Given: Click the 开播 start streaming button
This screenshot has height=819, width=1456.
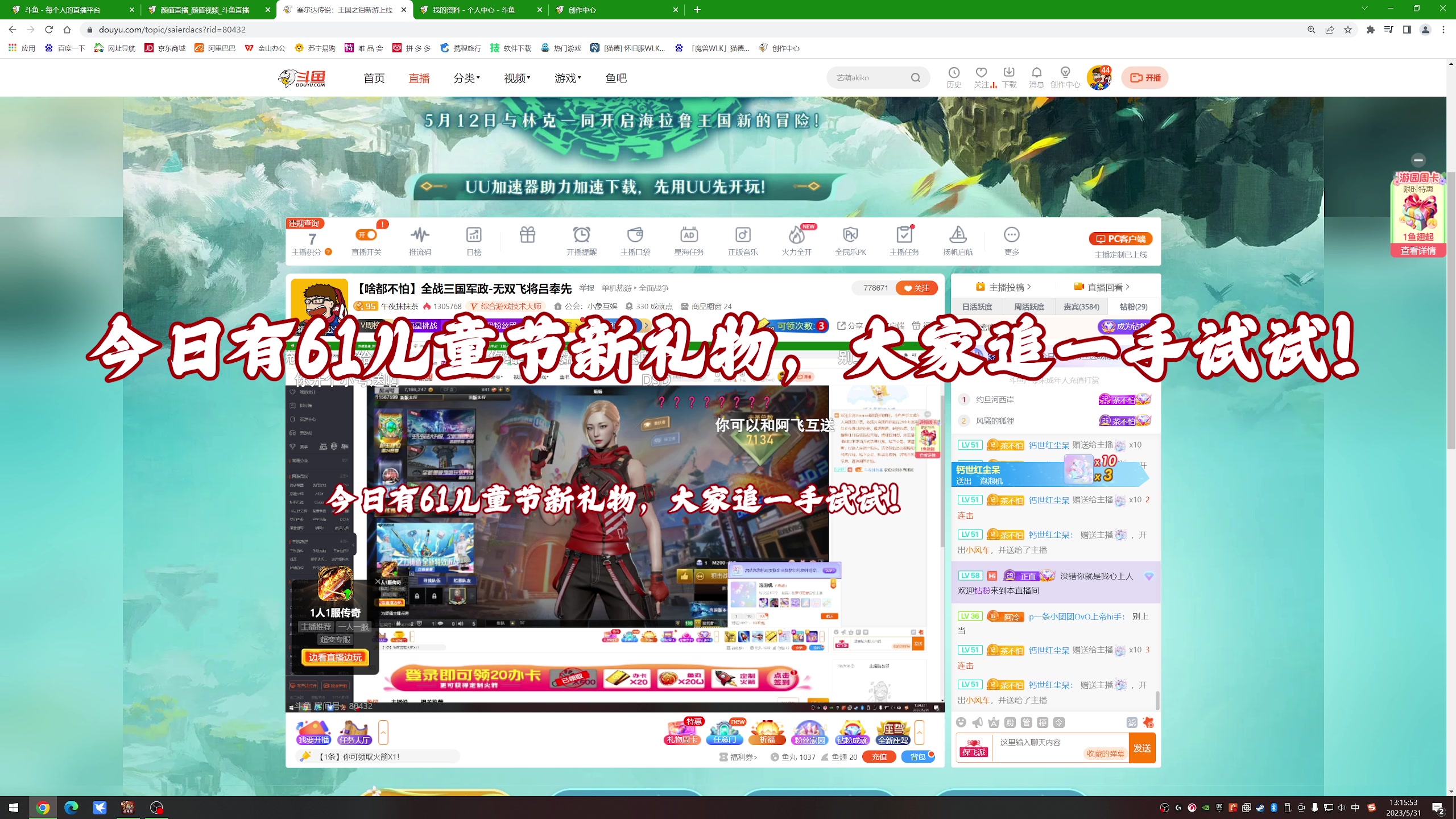Looking at the screenshot, I should pyautogui.click(x=1145, y=78).
